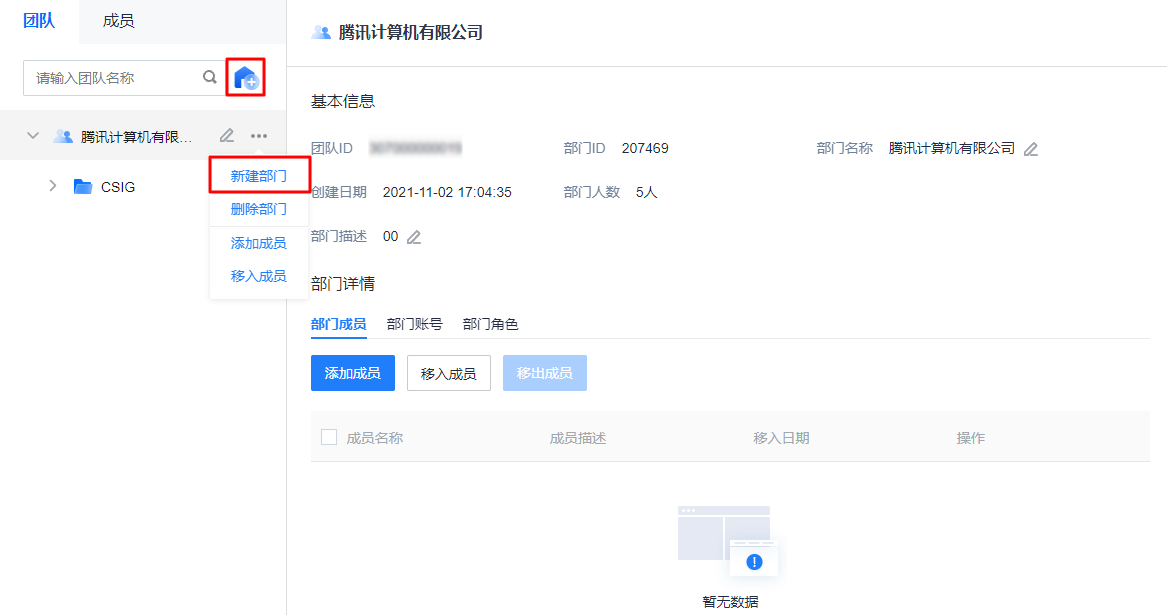Click the blue 添加成员 button
The height and width of the screenshot is (615, 1167).
click(x=353, y=373)
